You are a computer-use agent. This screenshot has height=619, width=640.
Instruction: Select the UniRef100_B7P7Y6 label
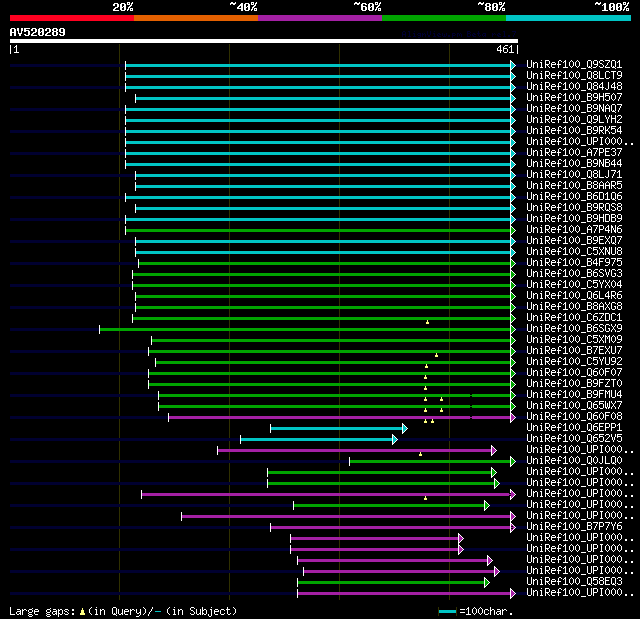574,527
